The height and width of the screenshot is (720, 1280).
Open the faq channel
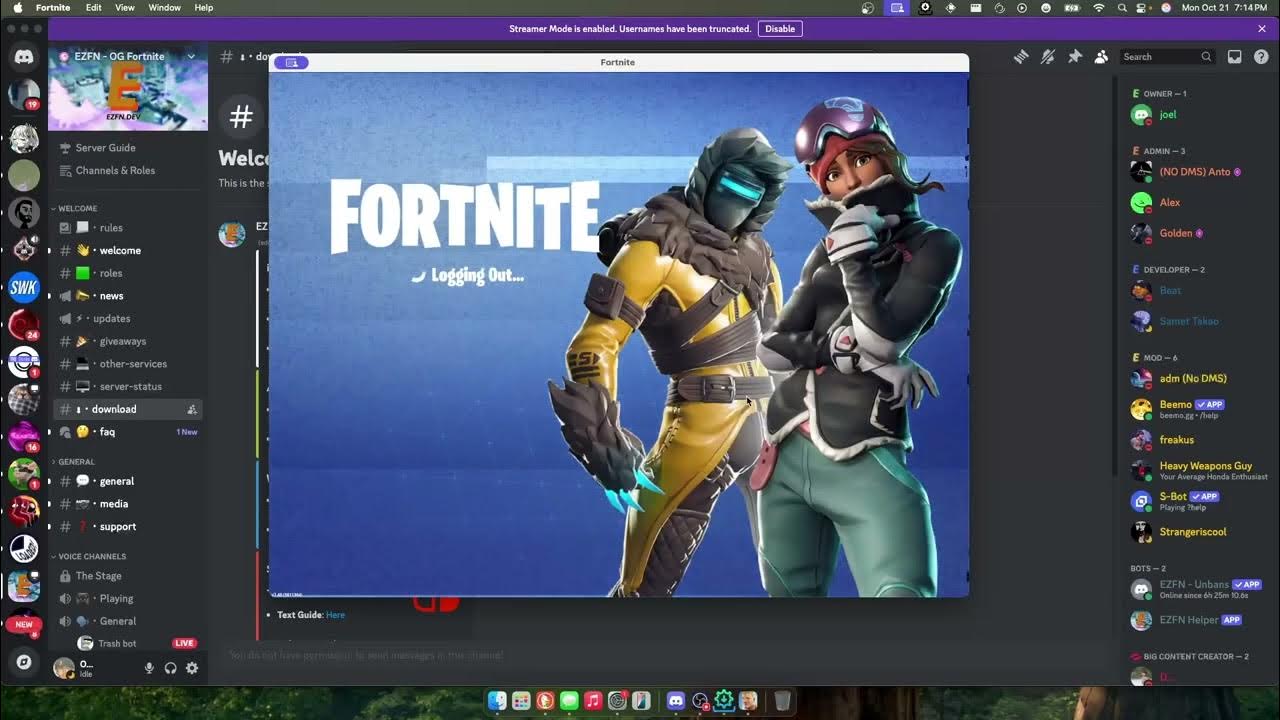pos(128,432)
